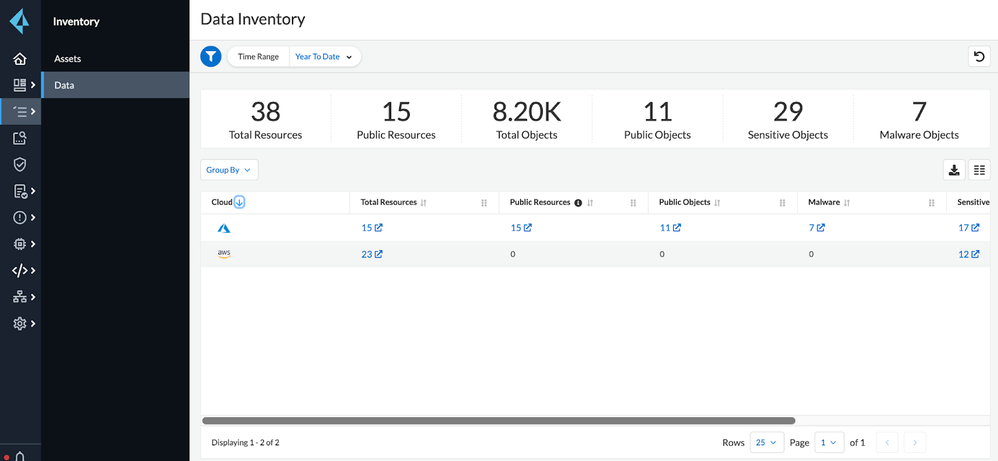Open the Year To Date dropdown
Screen dimensions: 998x461
point(324,57)
